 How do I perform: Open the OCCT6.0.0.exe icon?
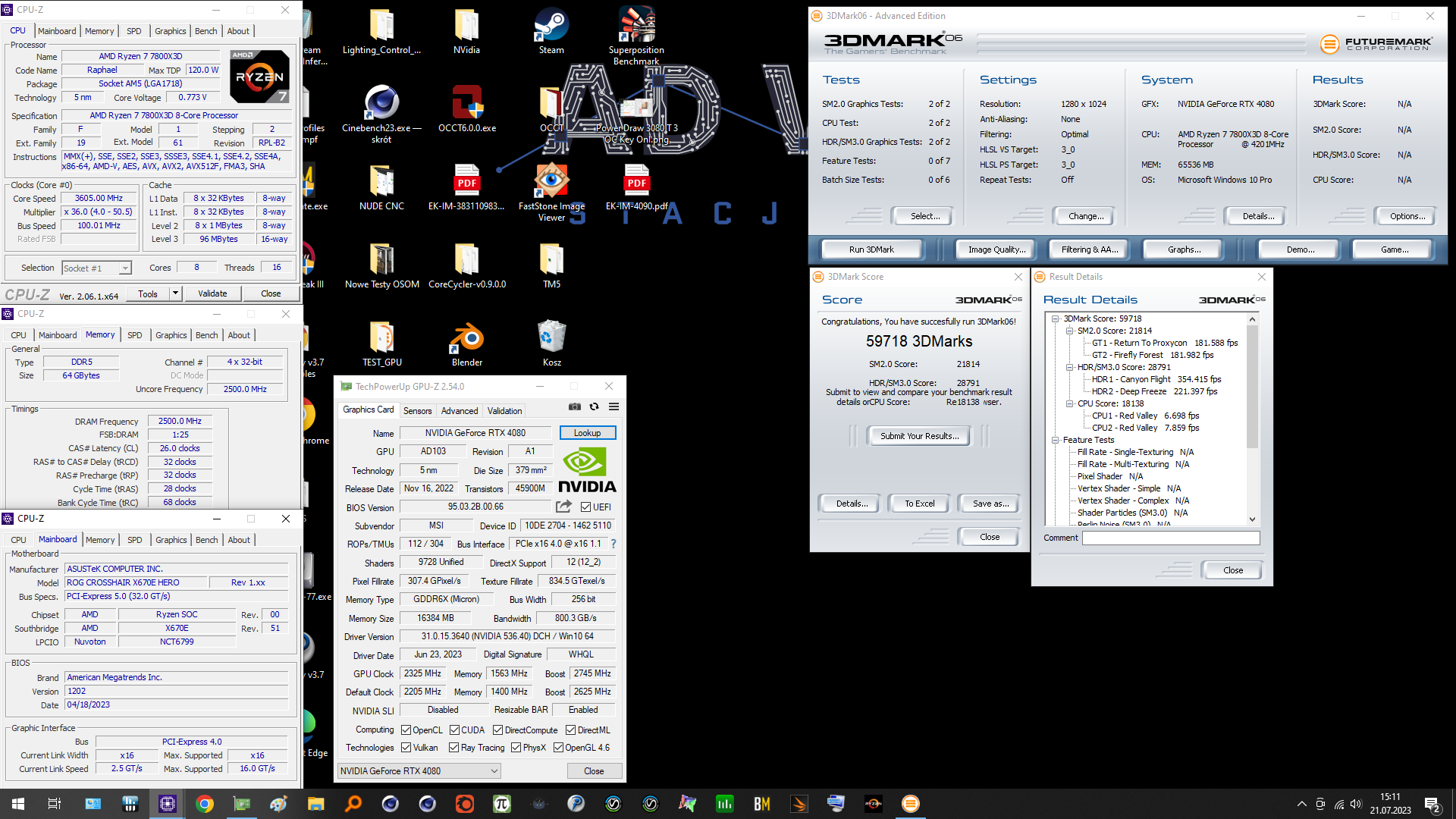point(467,108)
